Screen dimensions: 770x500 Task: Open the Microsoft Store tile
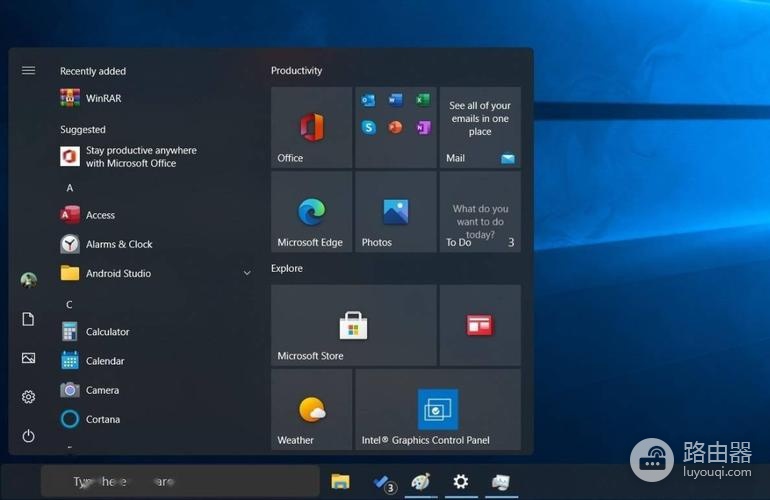[x=354, y=325]
